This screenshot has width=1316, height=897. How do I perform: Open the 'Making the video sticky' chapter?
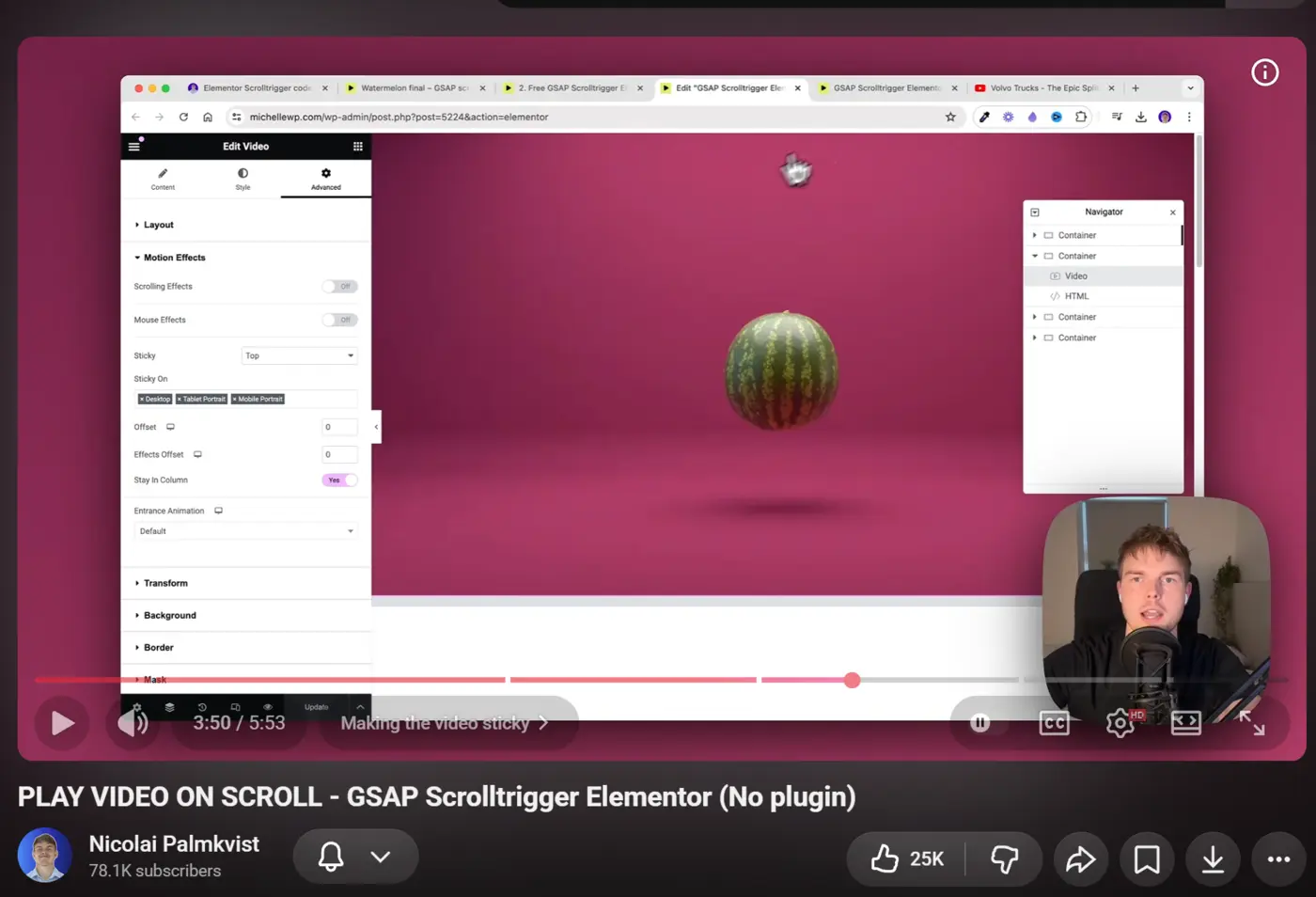(444, 723)
